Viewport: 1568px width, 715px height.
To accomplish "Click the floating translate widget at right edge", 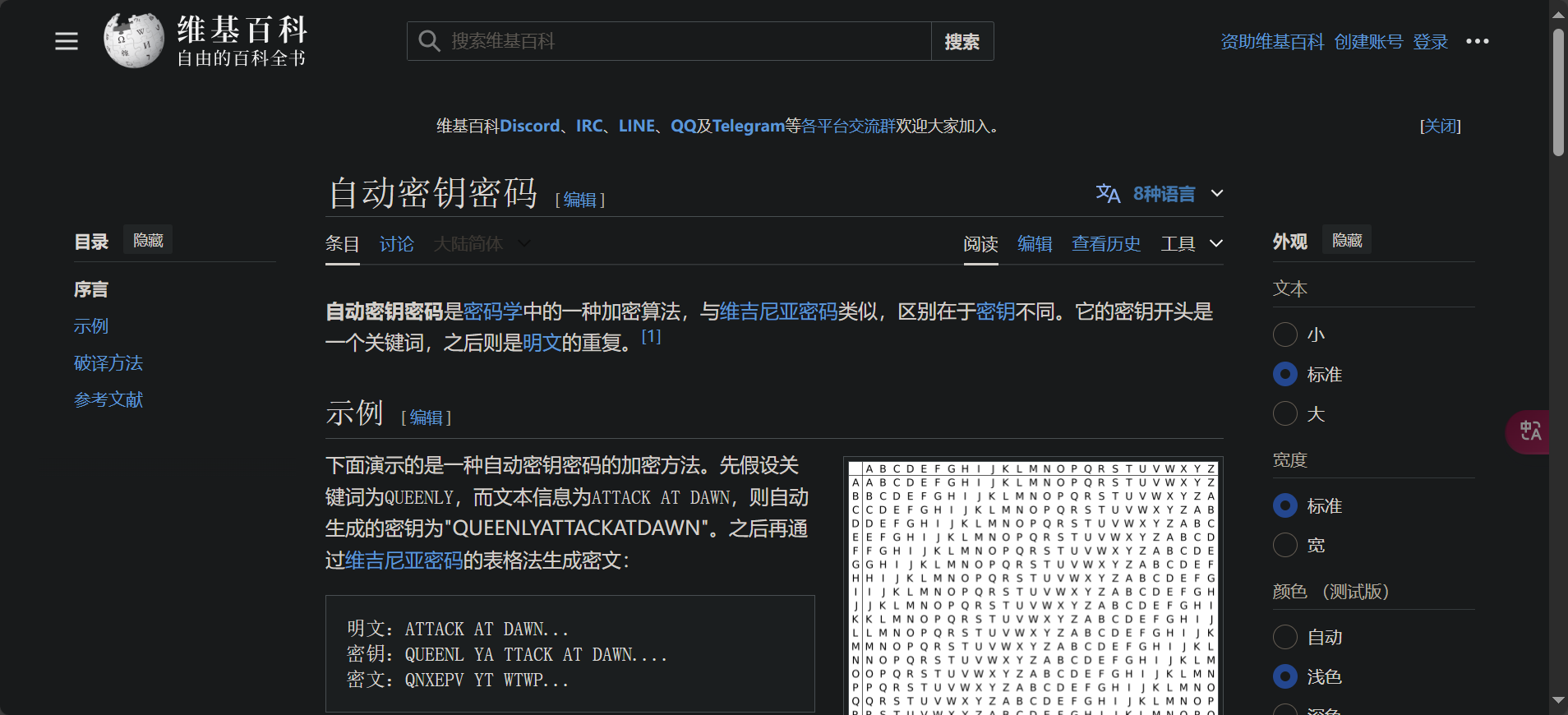I will [1529, 431].
